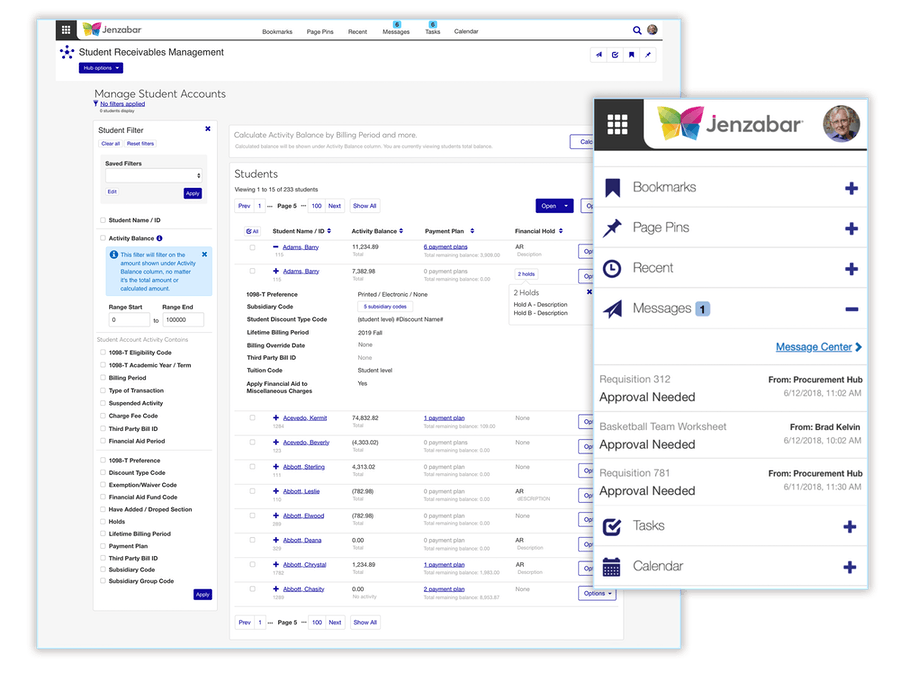Open Page Pins in the top navigation

coord(320,32)
